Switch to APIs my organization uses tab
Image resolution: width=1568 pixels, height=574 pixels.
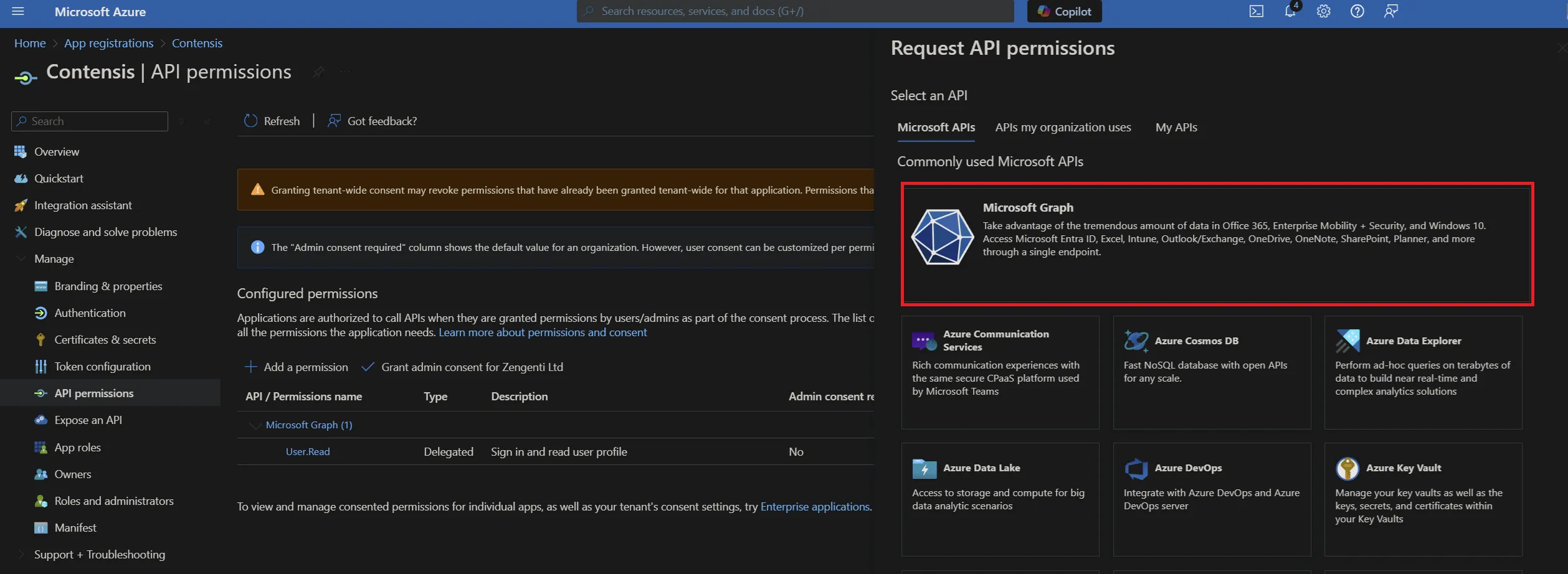pyautogui.click(x=1063, y=128)
